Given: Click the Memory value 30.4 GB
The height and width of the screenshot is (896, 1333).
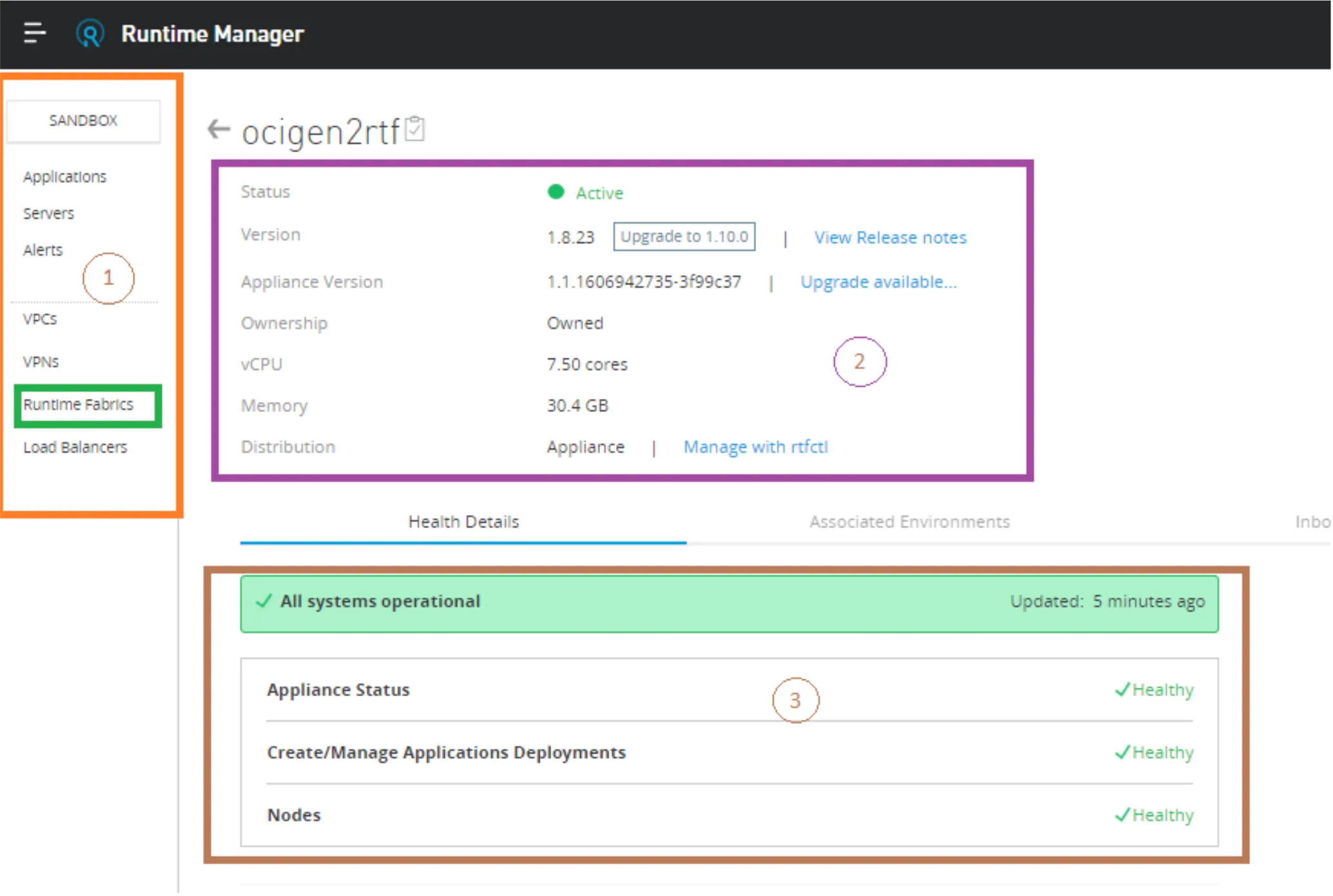Looking at the screenshot, I should tap(578, 405).
